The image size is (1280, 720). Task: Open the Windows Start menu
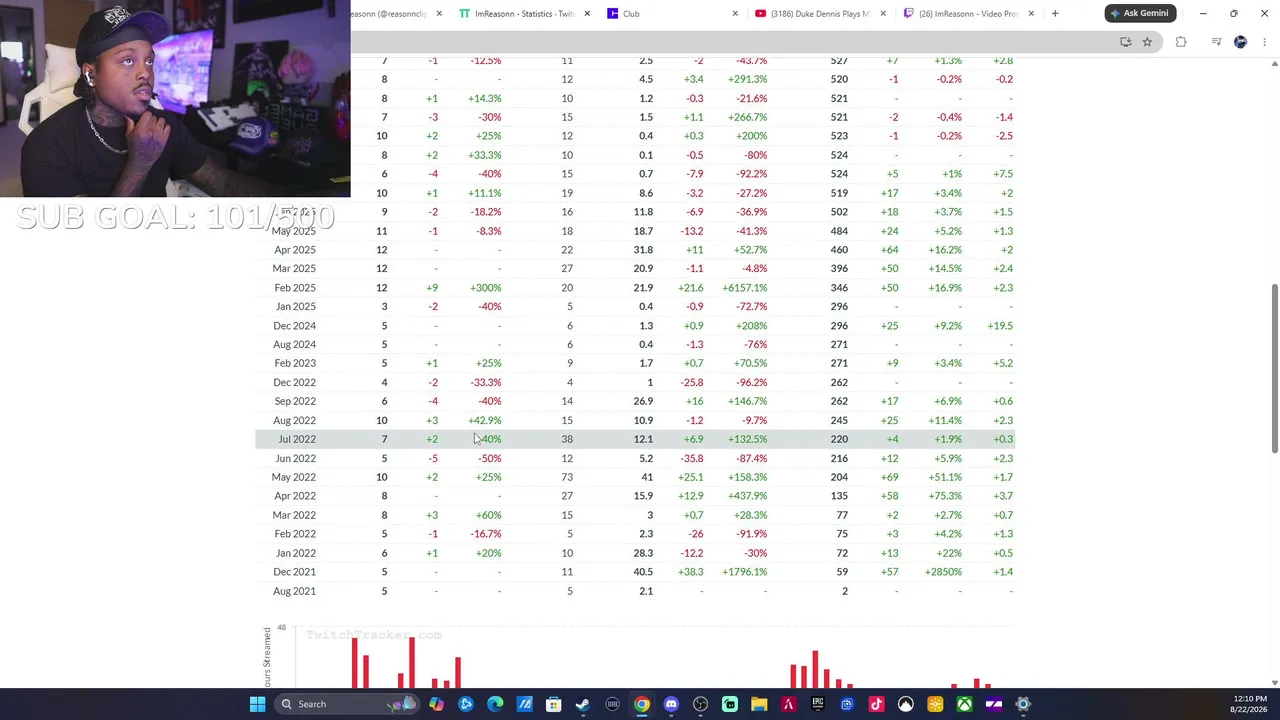tap(257, 704)
